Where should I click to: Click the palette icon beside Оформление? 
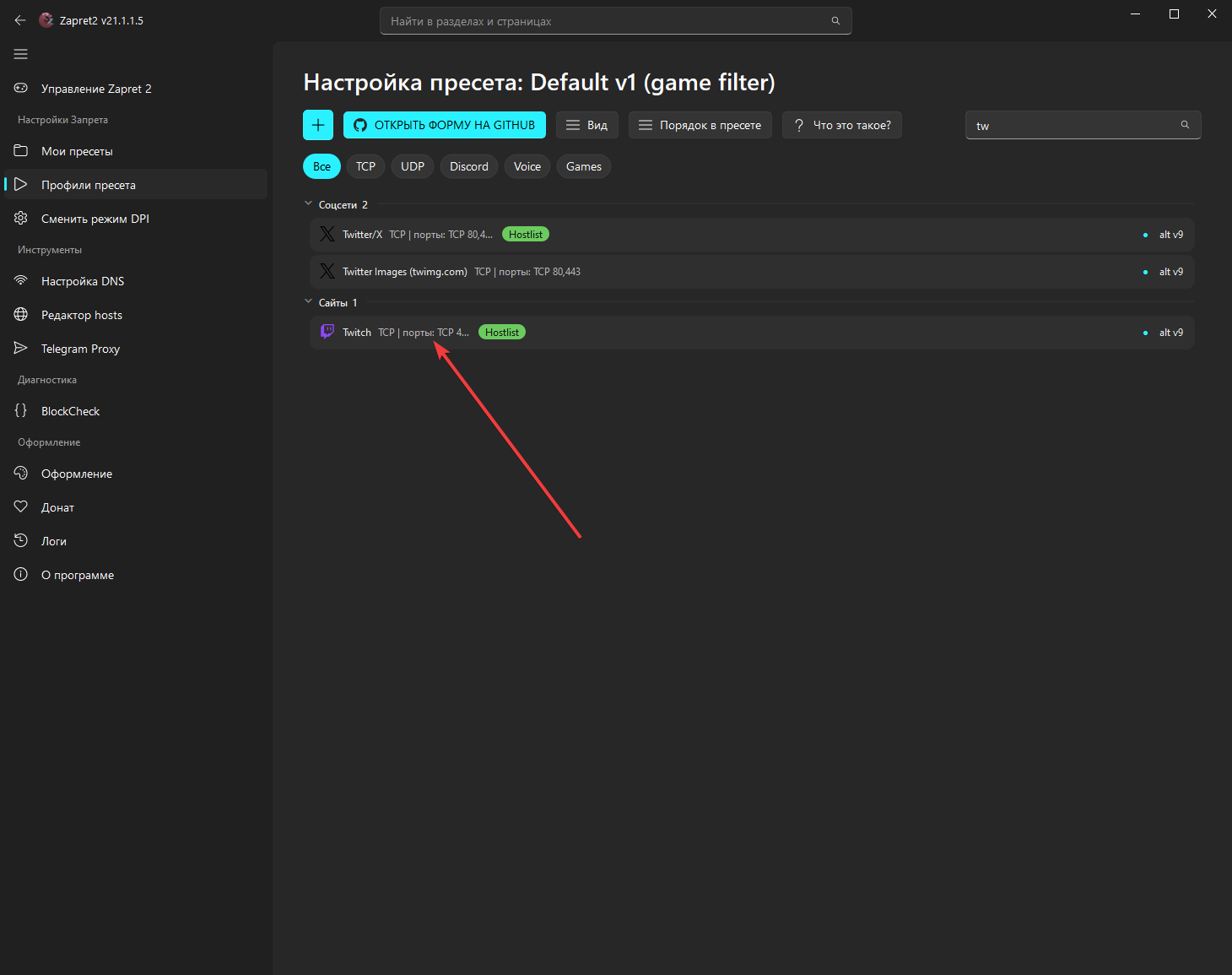tap(21, 473)
